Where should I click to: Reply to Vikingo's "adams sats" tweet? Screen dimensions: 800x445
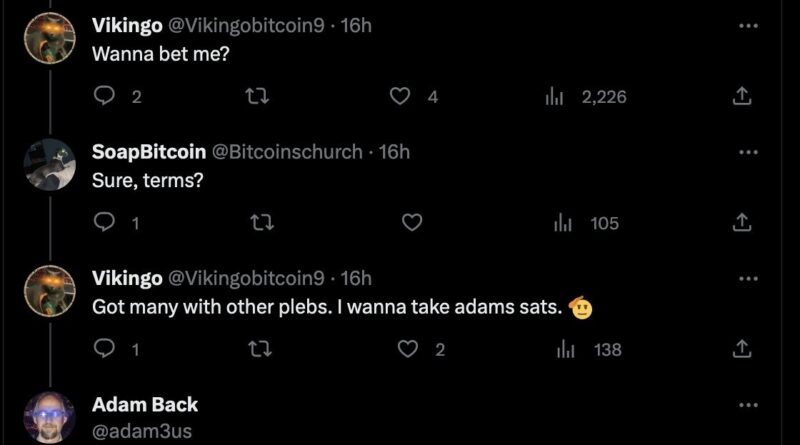pyautogui.click(x=105, y=349)
